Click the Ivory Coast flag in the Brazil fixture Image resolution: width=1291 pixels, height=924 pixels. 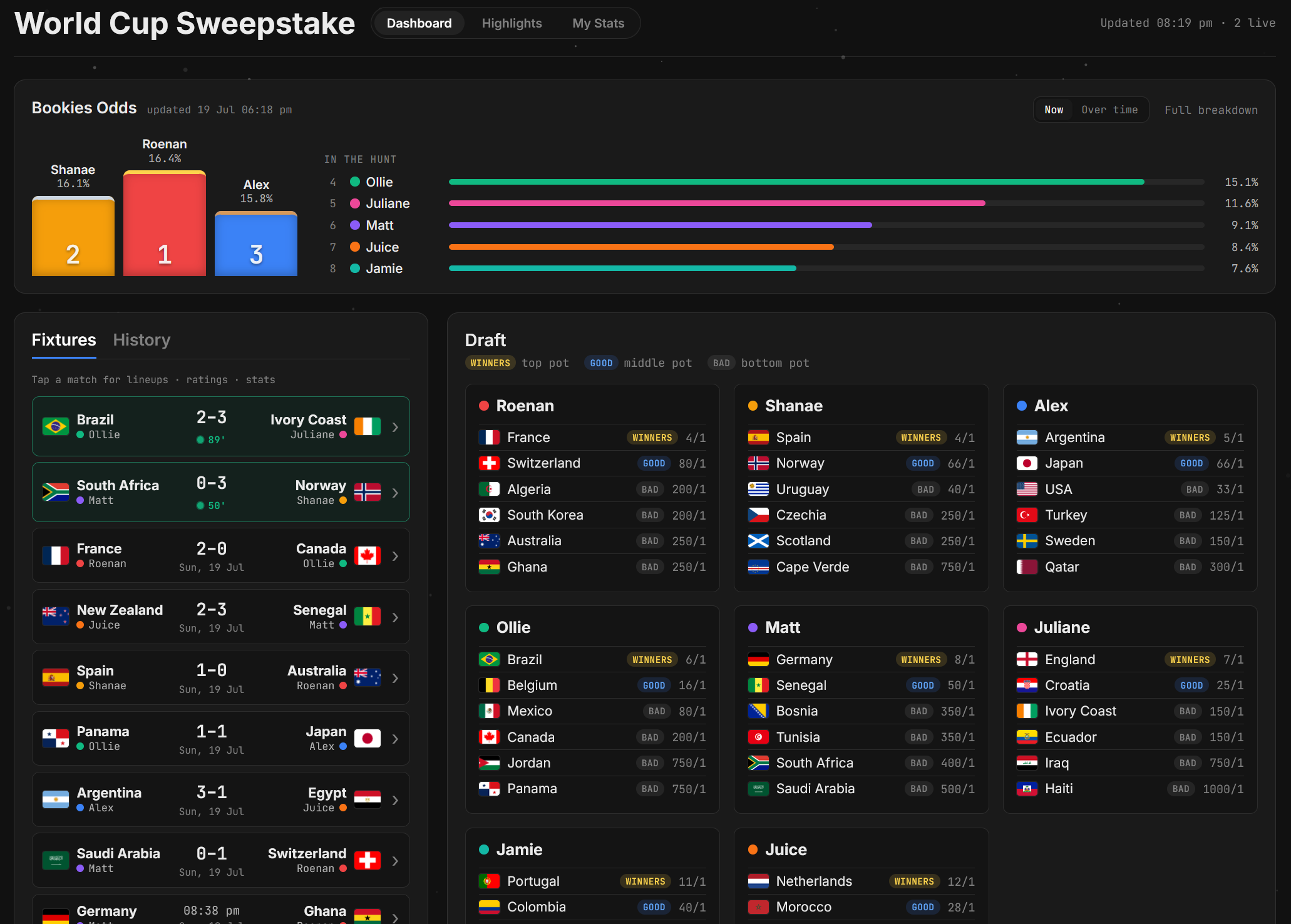coord(368,426)
